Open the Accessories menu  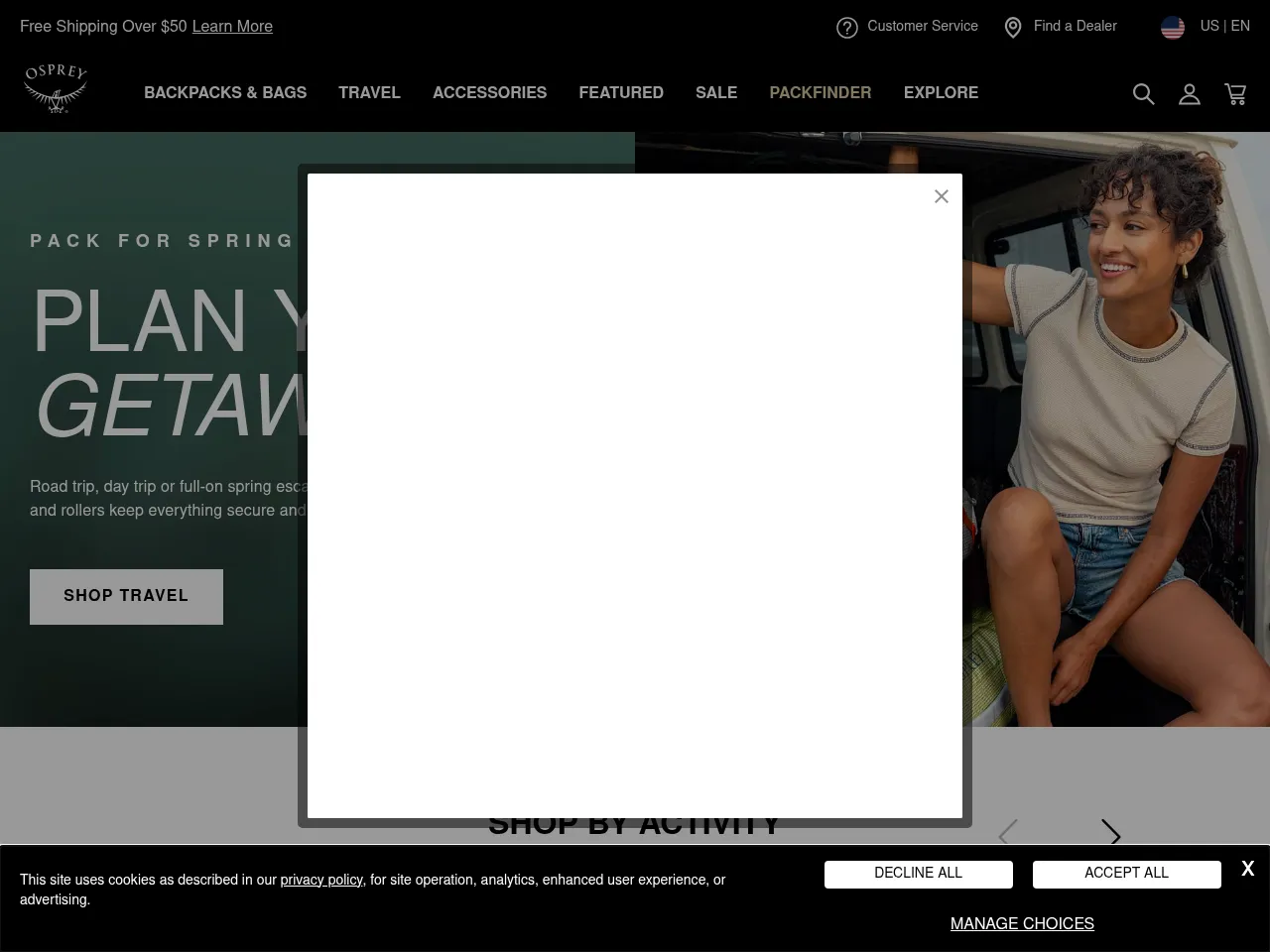pyautogui.click(x=489, y=93)
